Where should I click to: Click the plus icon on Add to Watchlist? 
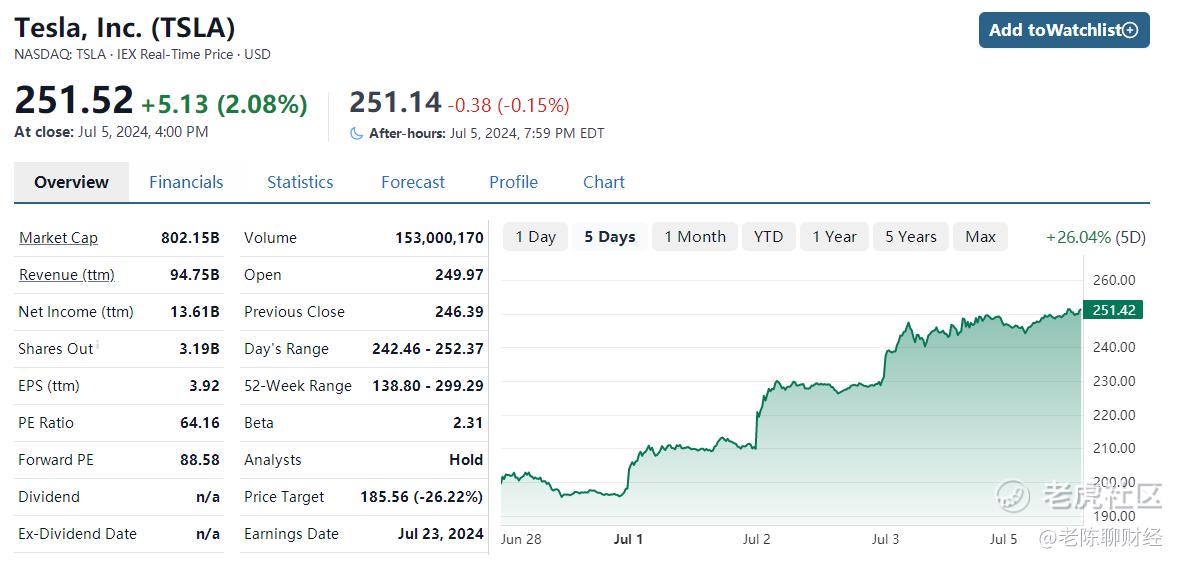(1130, 30)
